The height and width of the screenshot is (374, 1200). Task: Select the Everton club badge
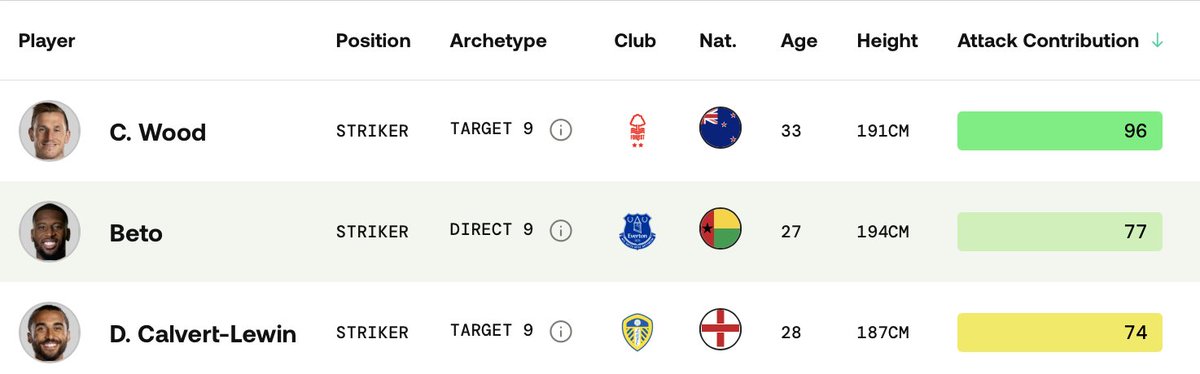click(637, 231)
